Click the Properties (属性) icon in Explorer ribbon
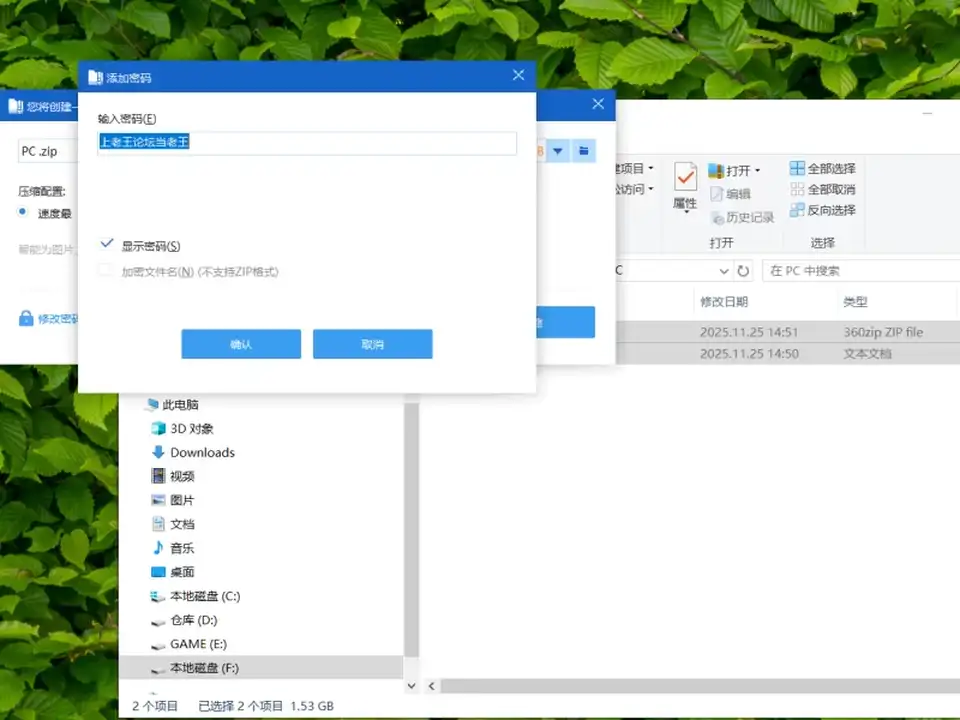The image size is (960, 720). (x=685, y=178)
